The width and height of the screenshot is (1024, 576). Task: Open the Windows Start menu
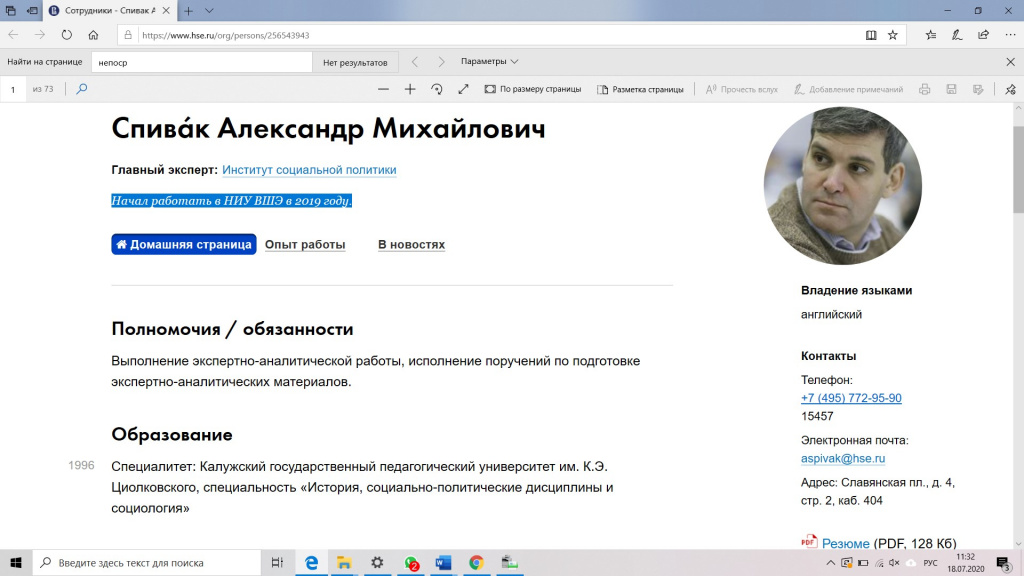pos(16,562)
